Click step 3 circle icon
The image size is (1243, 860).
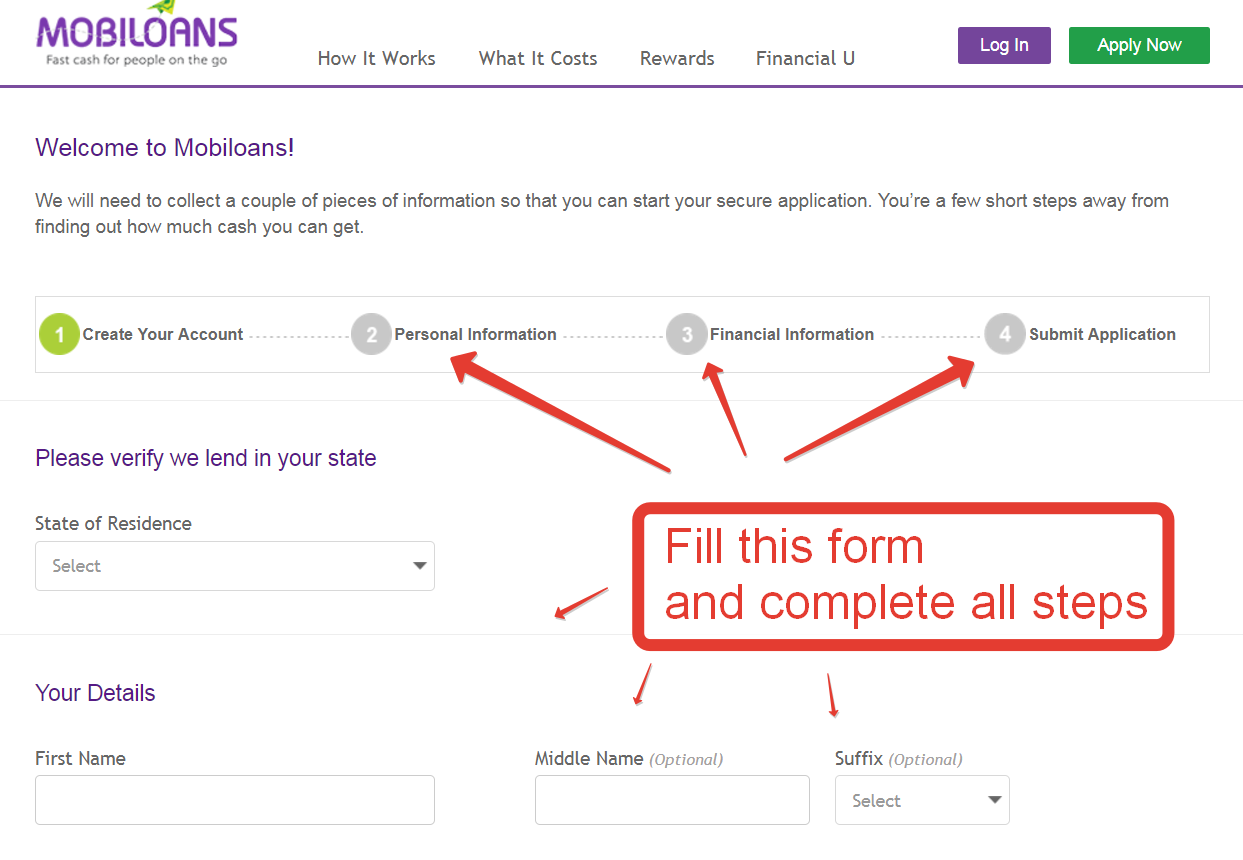click(687, 334)
